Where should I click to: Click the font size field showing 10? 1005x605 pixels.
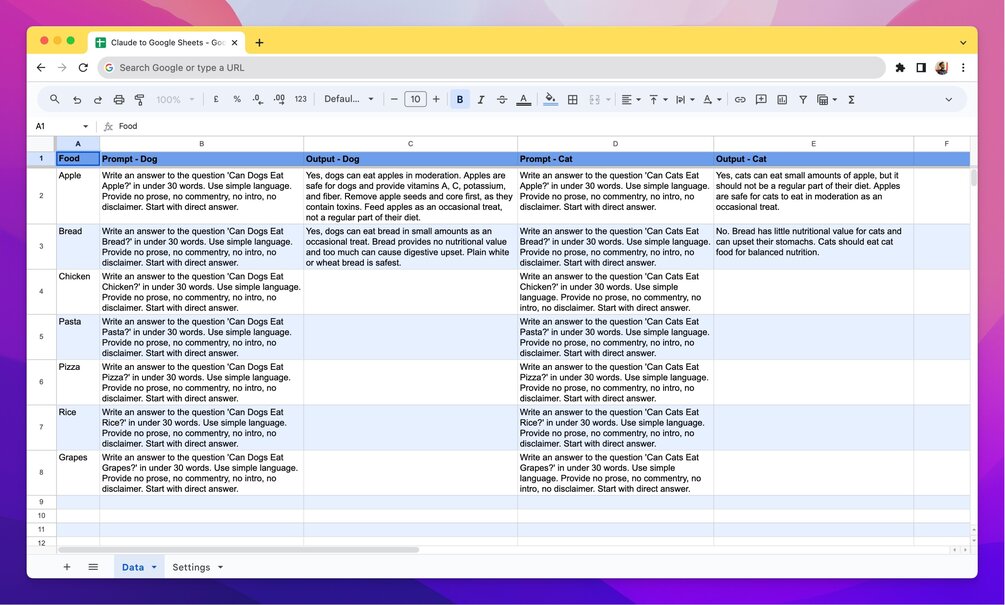click(x=415, y=99)
